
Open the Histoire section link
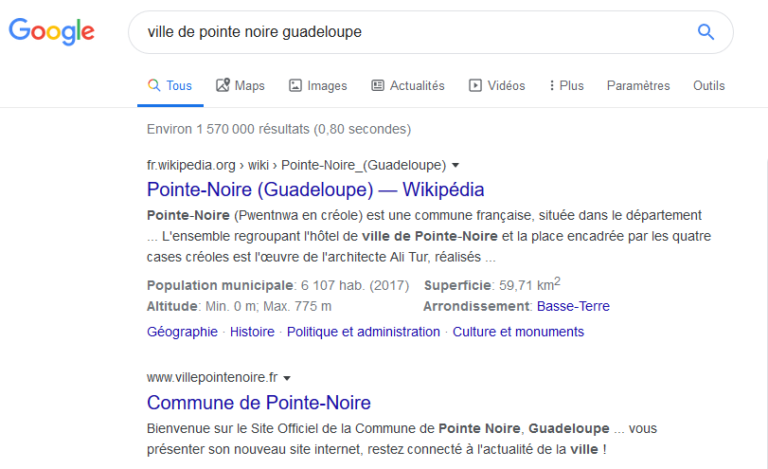252,332
